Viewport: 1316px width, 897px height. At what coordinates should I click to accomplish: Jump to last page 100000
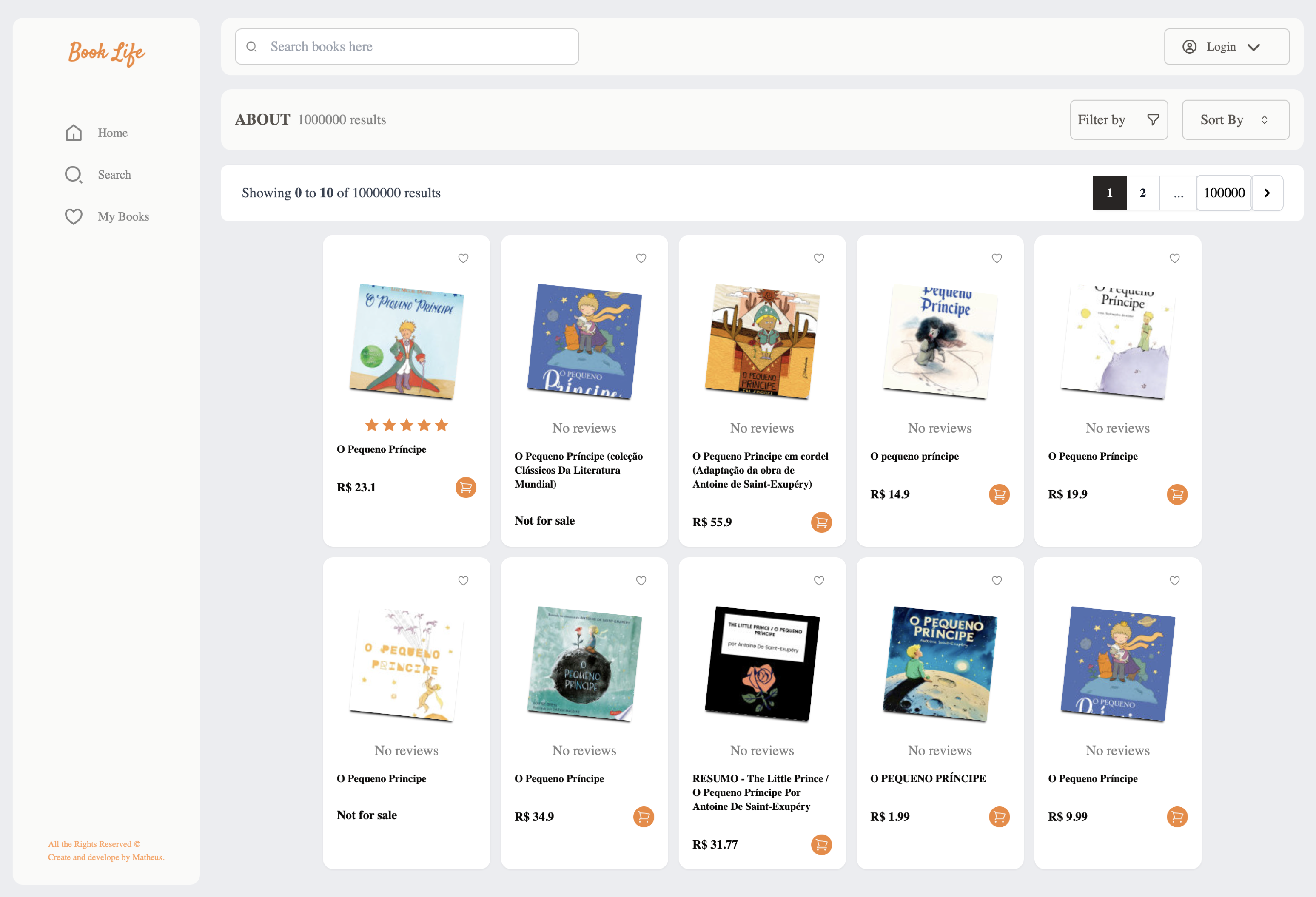coord(1224,193)
